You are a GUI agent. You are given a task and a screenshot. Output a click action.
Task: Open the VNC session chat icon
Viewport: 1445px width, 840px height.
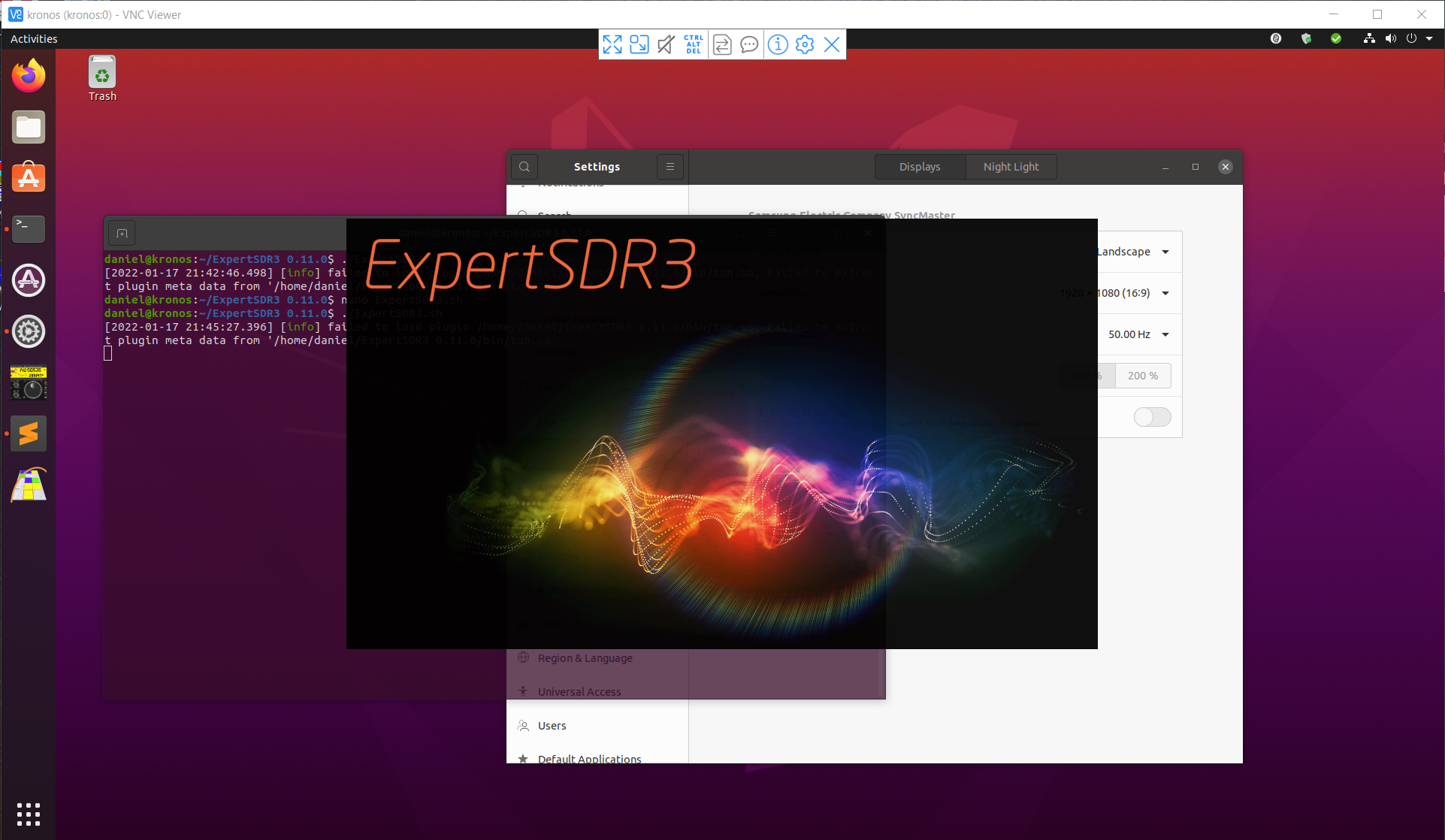[x=749, y=44]
